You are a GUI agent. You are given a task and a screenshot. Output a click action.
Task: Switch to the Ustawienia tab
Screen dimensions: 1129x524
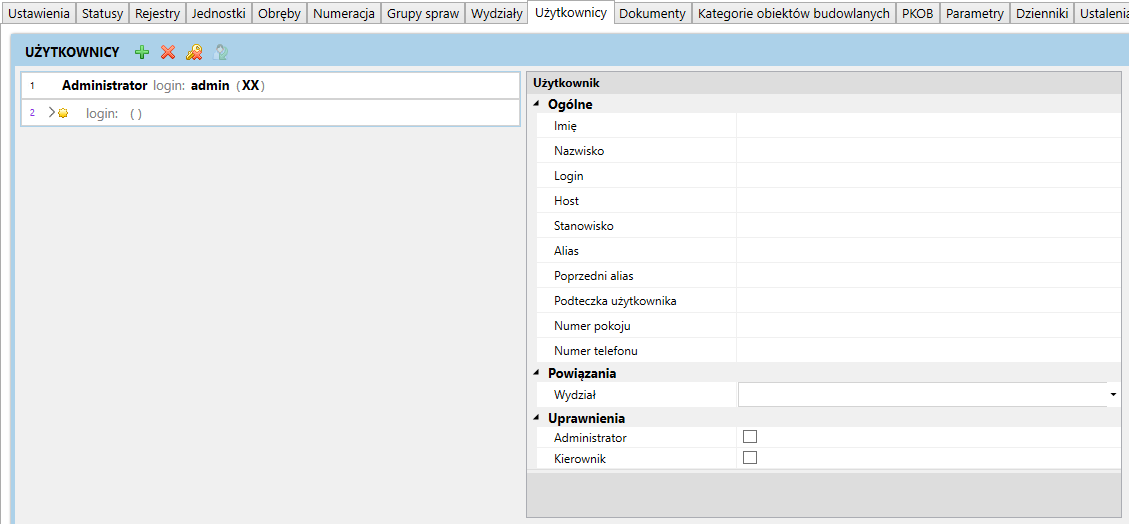coord(39,13)
